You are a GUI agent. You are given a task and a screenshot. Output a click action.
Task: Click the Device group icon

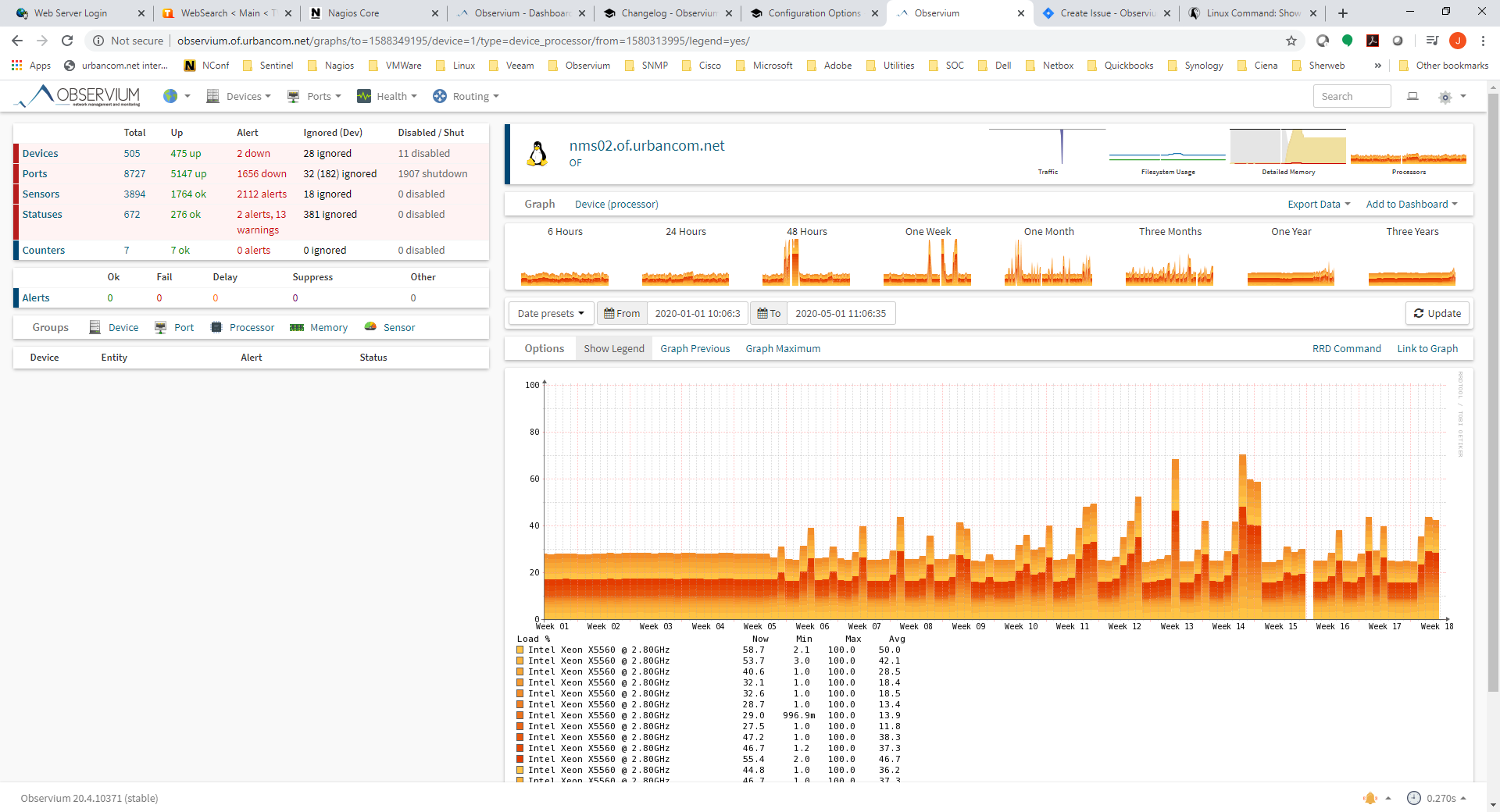tap(95, 327)
